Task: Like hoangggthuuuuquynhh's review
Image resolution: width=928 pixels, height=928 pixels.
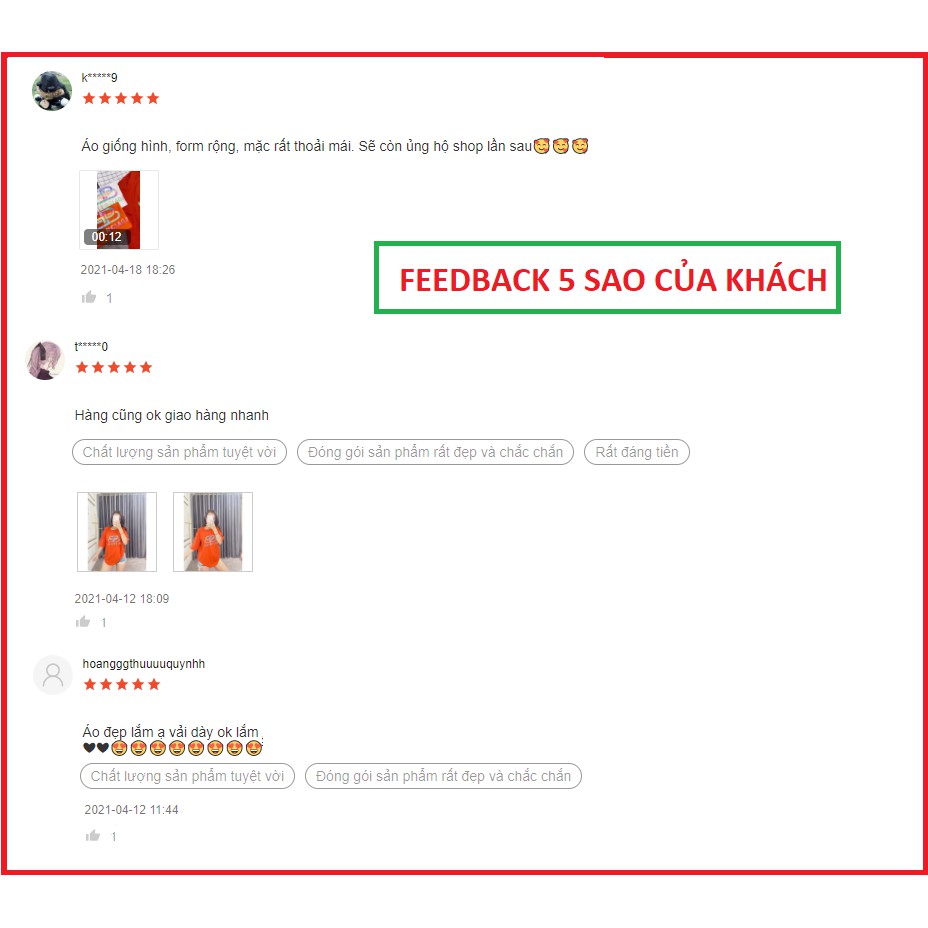Action: (93, 836)
